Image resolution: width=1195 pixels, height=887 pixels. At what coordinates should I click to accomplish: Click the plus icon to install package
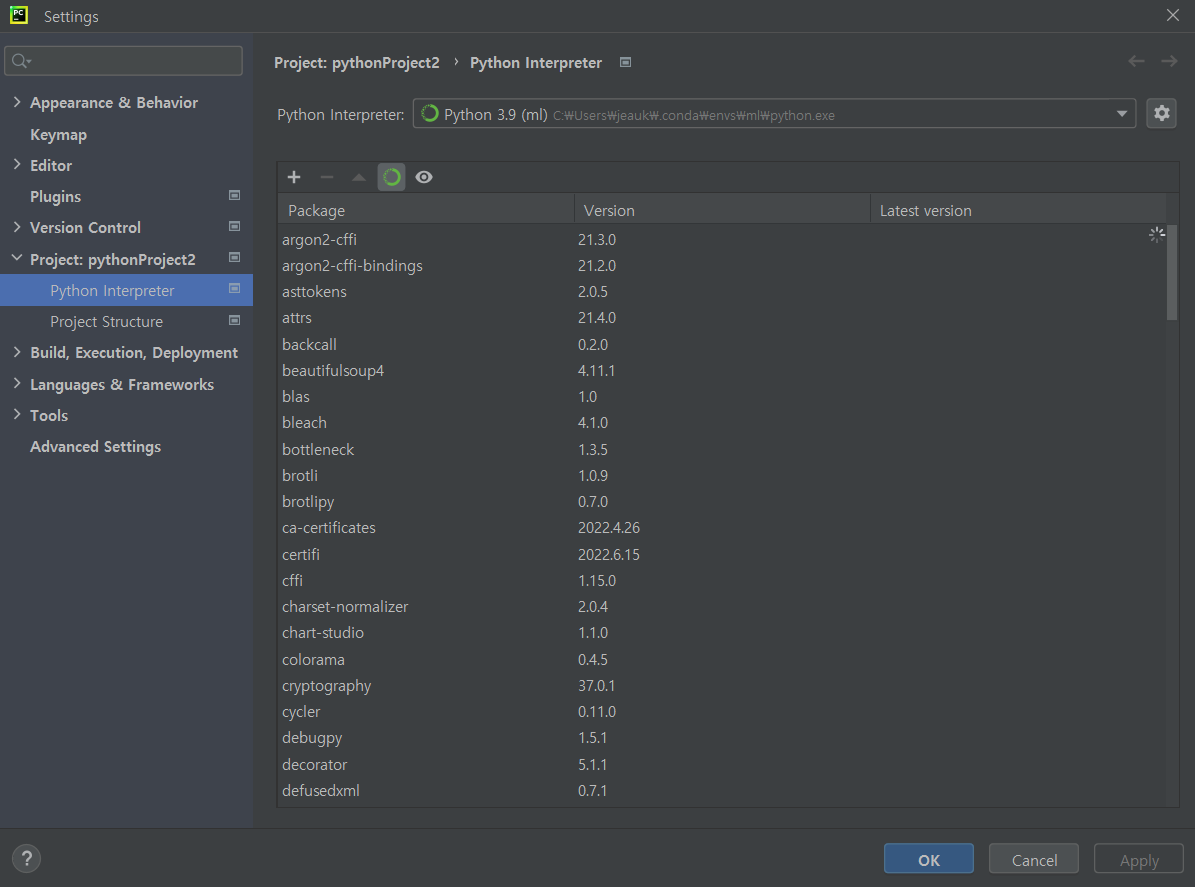click(294, 178)
